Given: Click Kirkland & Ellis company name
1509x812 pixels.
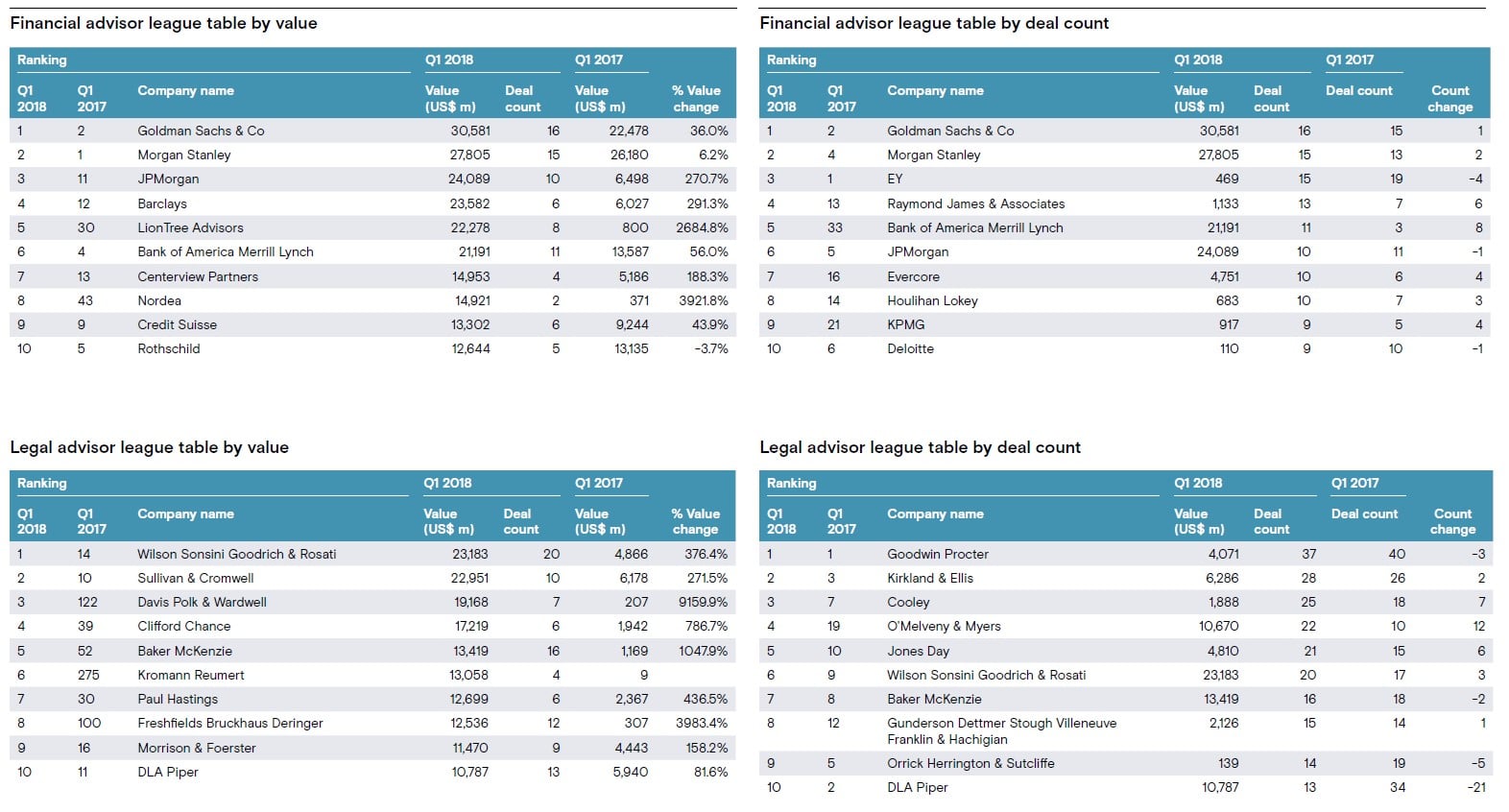Looking at the screenshot, I should click(930, 578).
